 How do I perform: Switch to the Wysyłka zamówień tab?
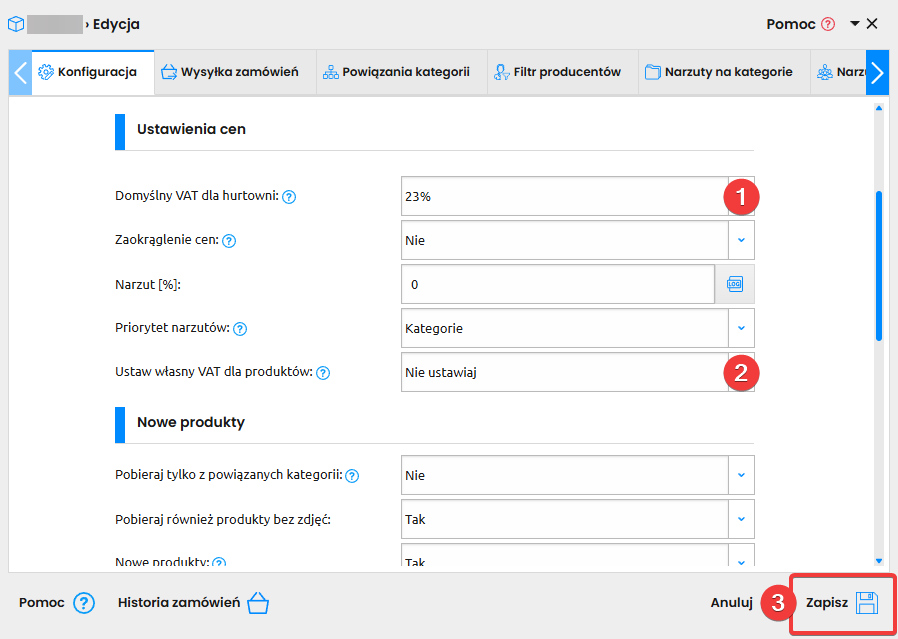click(229, 72)
